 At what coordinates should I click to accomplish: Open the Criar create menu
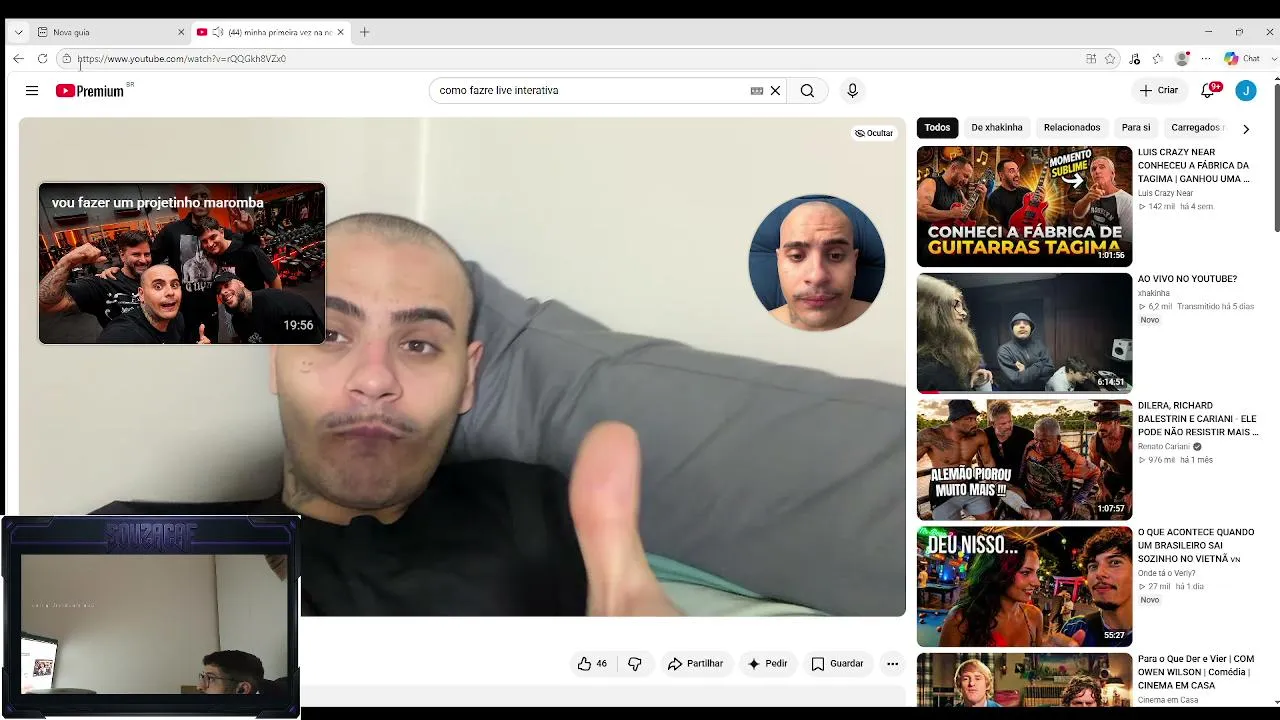1159,90
